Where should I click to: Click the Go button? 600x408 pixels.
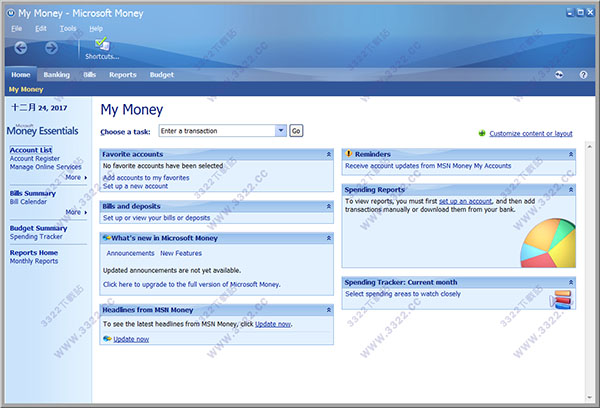tap(296, 131)
